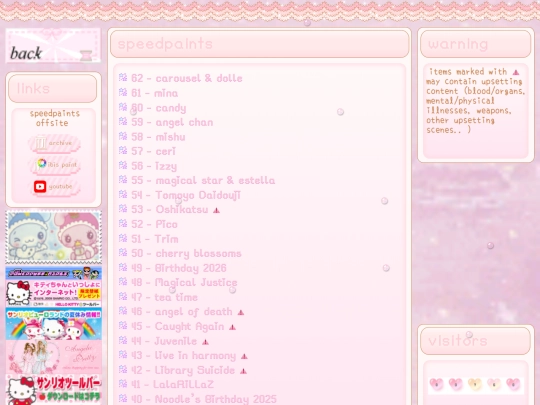Open 44 - Juvenile

coord(164,341)
